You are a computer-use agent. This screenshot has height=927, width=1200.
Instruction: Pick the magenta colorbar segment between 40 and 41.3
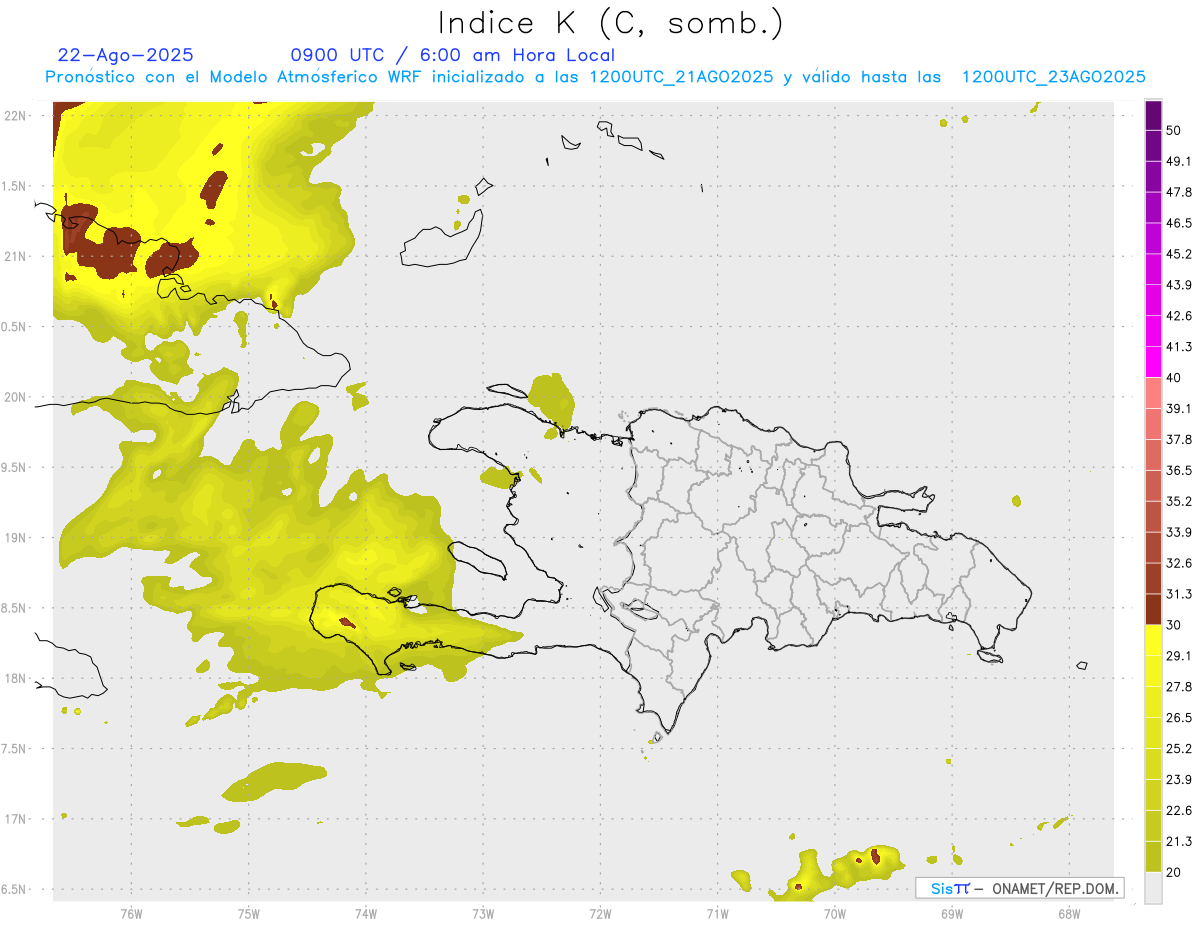click(1153, 362)
